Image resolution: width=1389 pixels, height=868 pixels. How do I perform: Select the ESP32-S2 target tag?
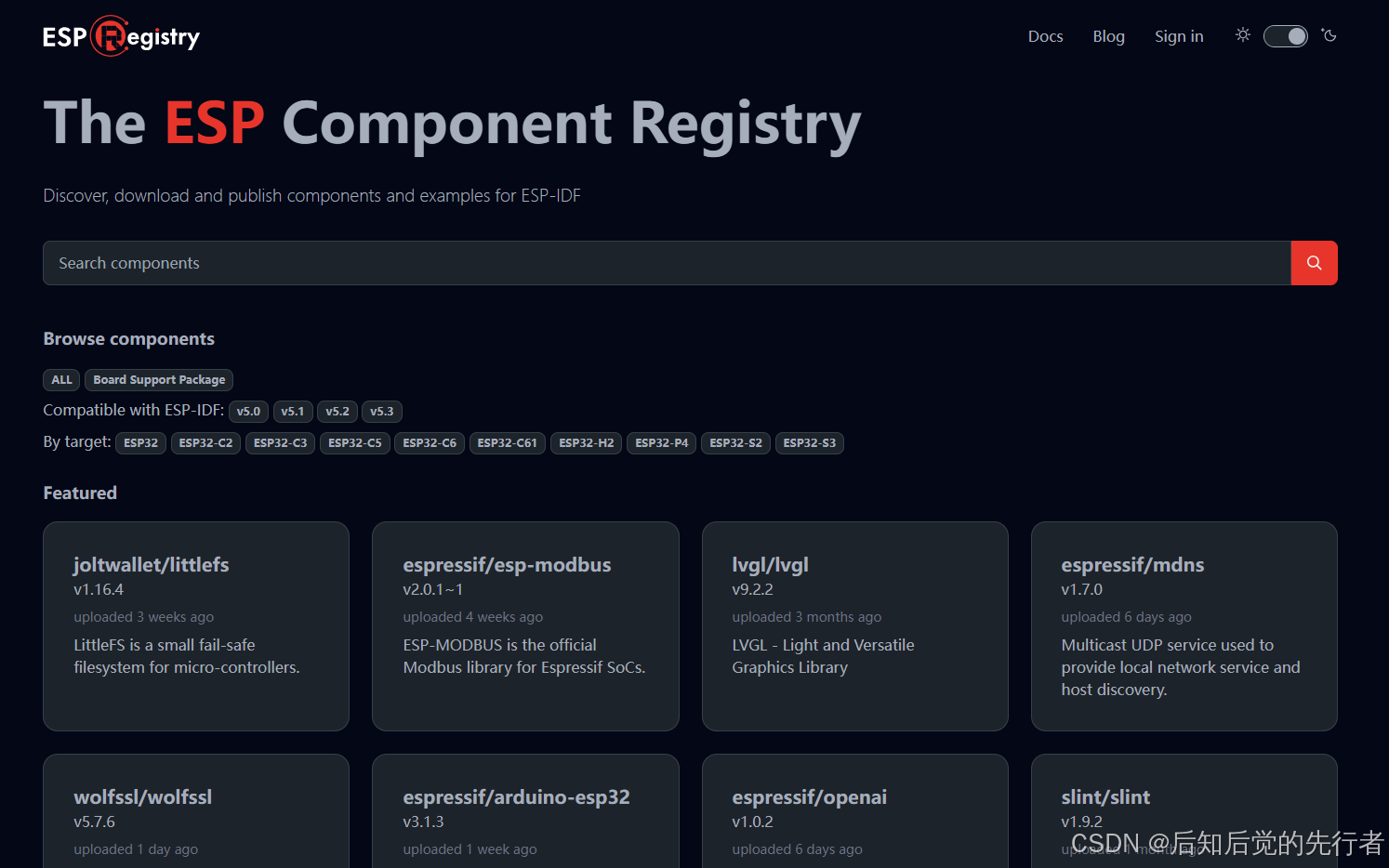click(736, 443)
